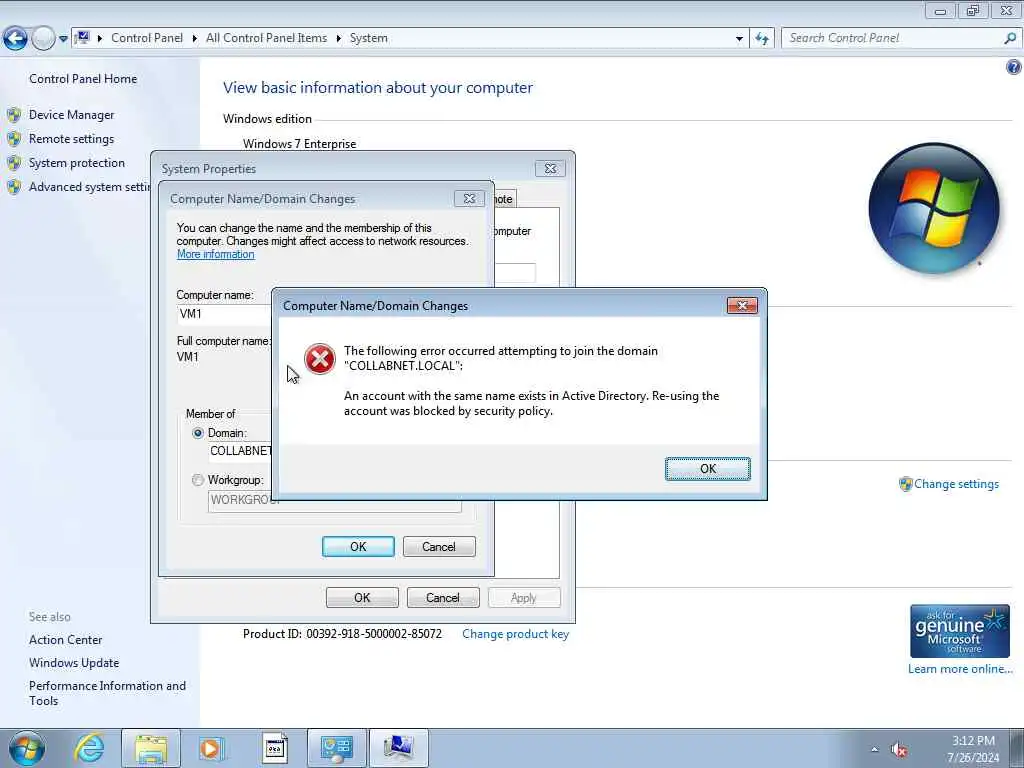Screen dimensions: 1024x768
Task: Switch to Control Panel taskbar window
Action: coord(336,748)
